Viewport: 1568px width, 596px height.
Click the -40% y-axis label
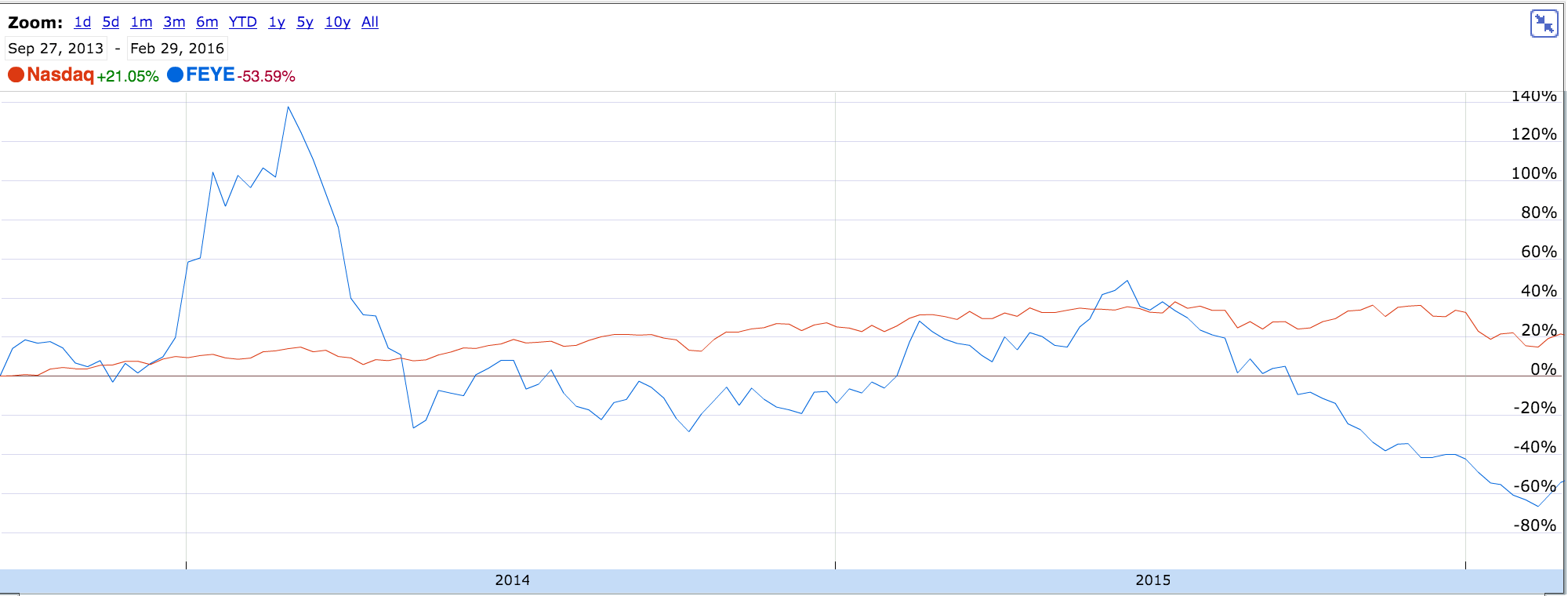[x=1535, y=447]
